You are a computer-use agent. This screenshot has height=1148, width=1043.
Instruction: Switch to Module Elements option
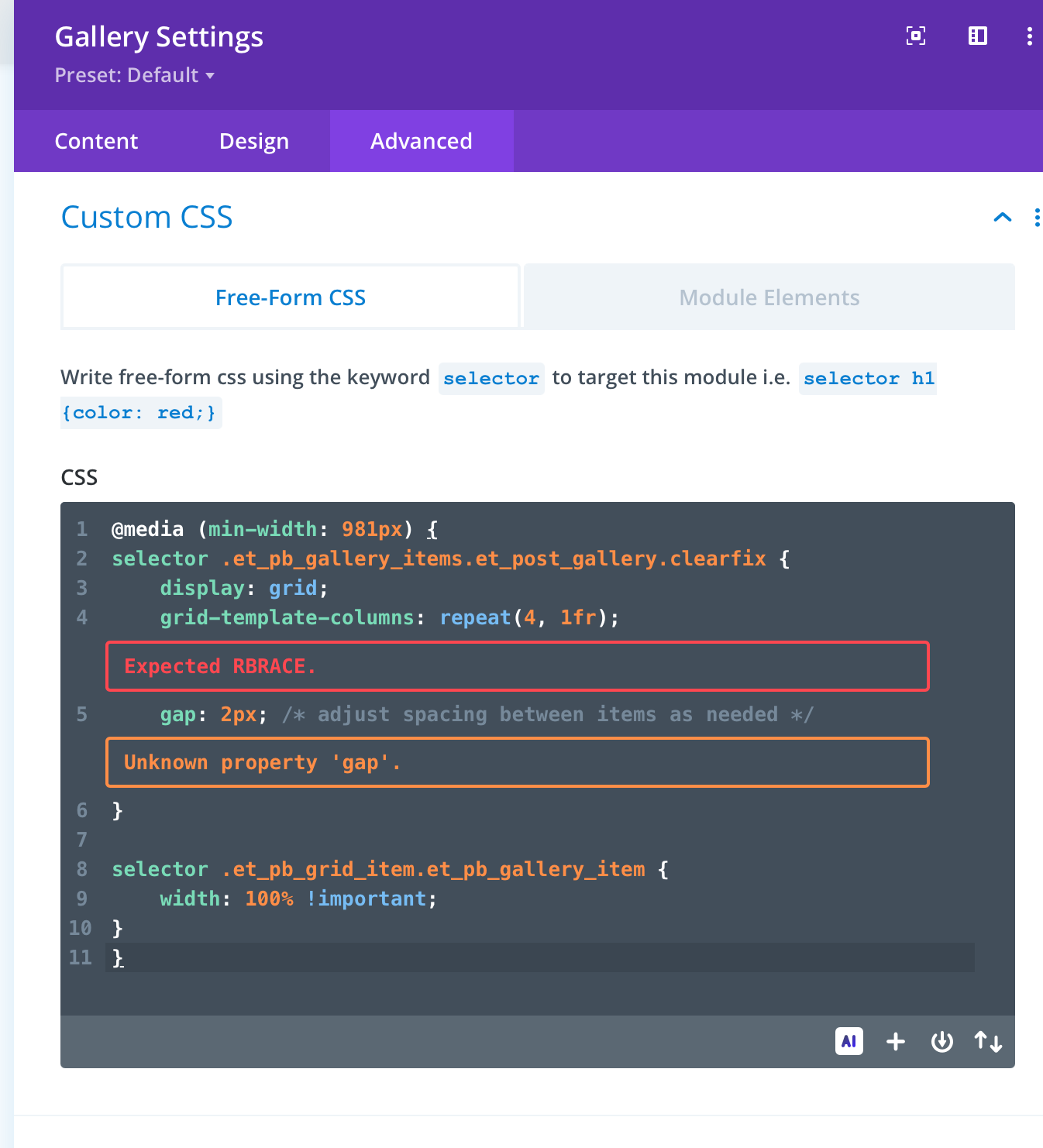pos(769,297)
